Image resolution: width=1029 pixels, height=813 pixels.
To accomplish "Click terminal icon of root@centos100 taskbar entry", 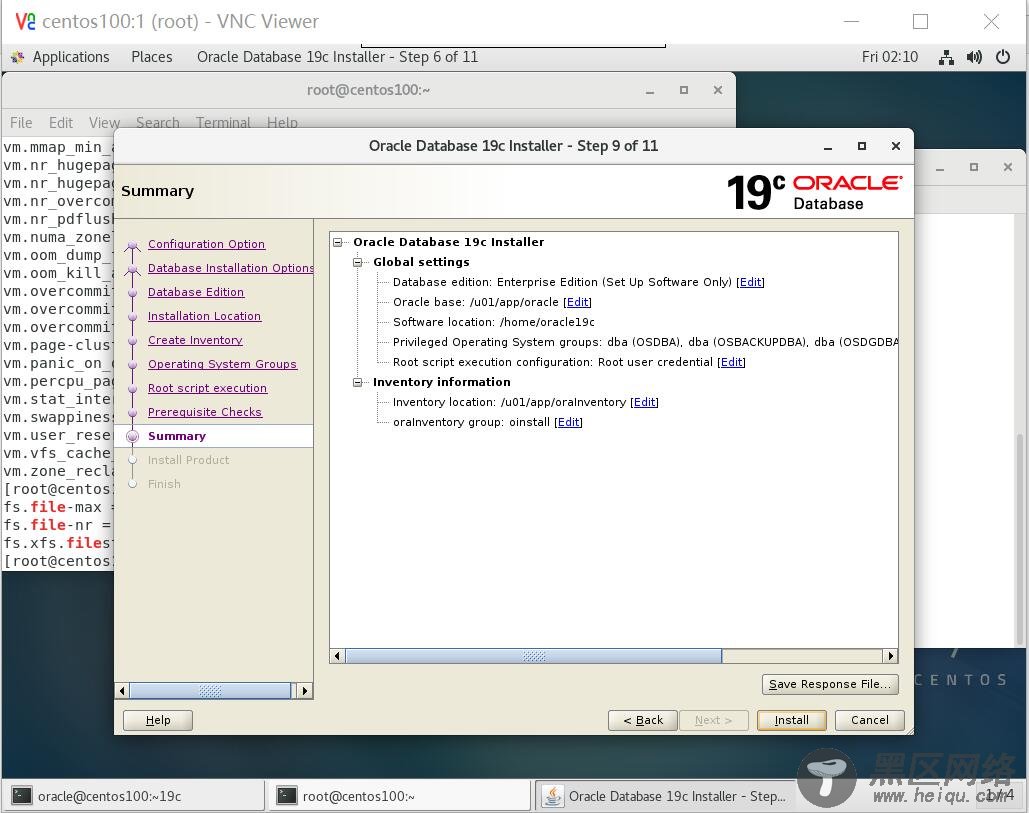I will [x=286, y=796].
